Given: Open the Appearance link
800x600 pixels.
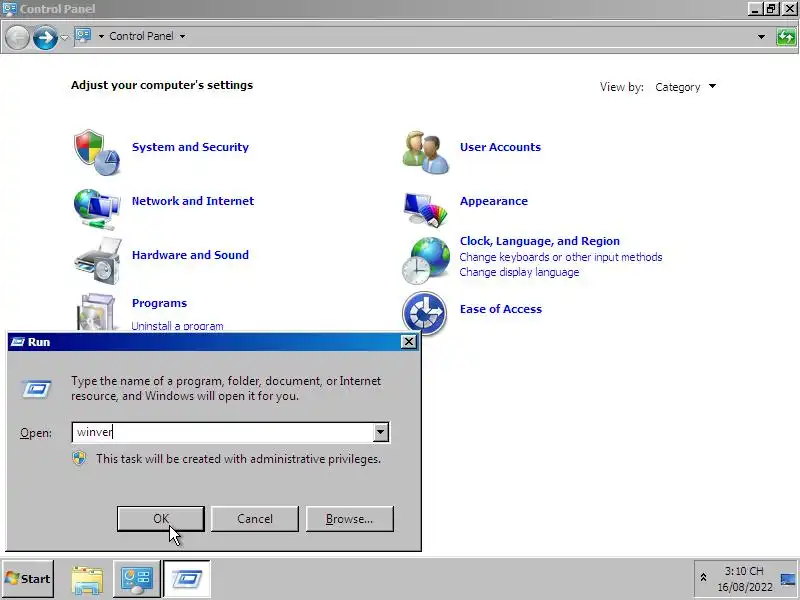Looking at the screenshot, I should [494, 201].
